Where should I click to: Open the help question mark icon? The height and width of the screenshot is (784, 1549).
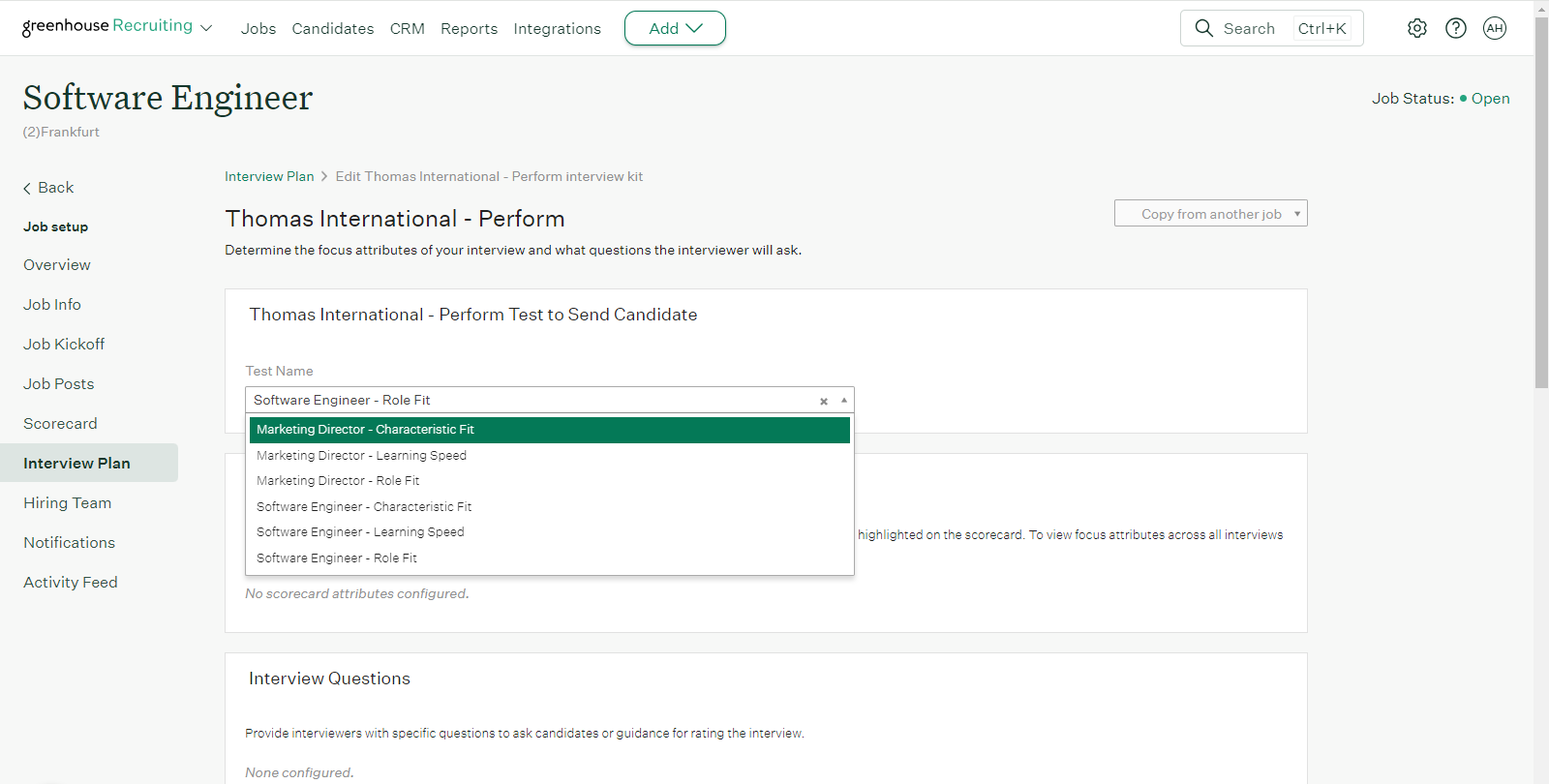(1456, 28)
